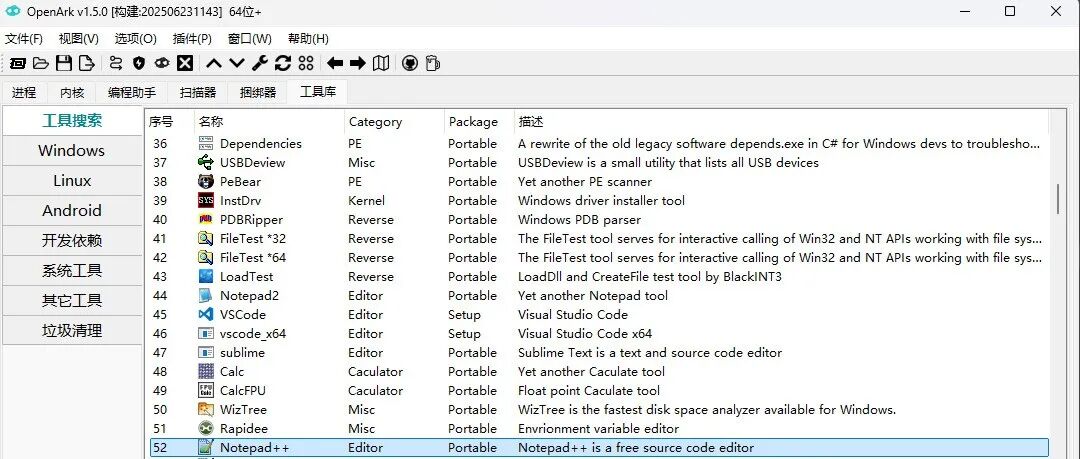The width and height of the screenshot is (1080, 459).
Task: Open the 开发依赖 sidebar category
Action: click(x=72, y=241)
